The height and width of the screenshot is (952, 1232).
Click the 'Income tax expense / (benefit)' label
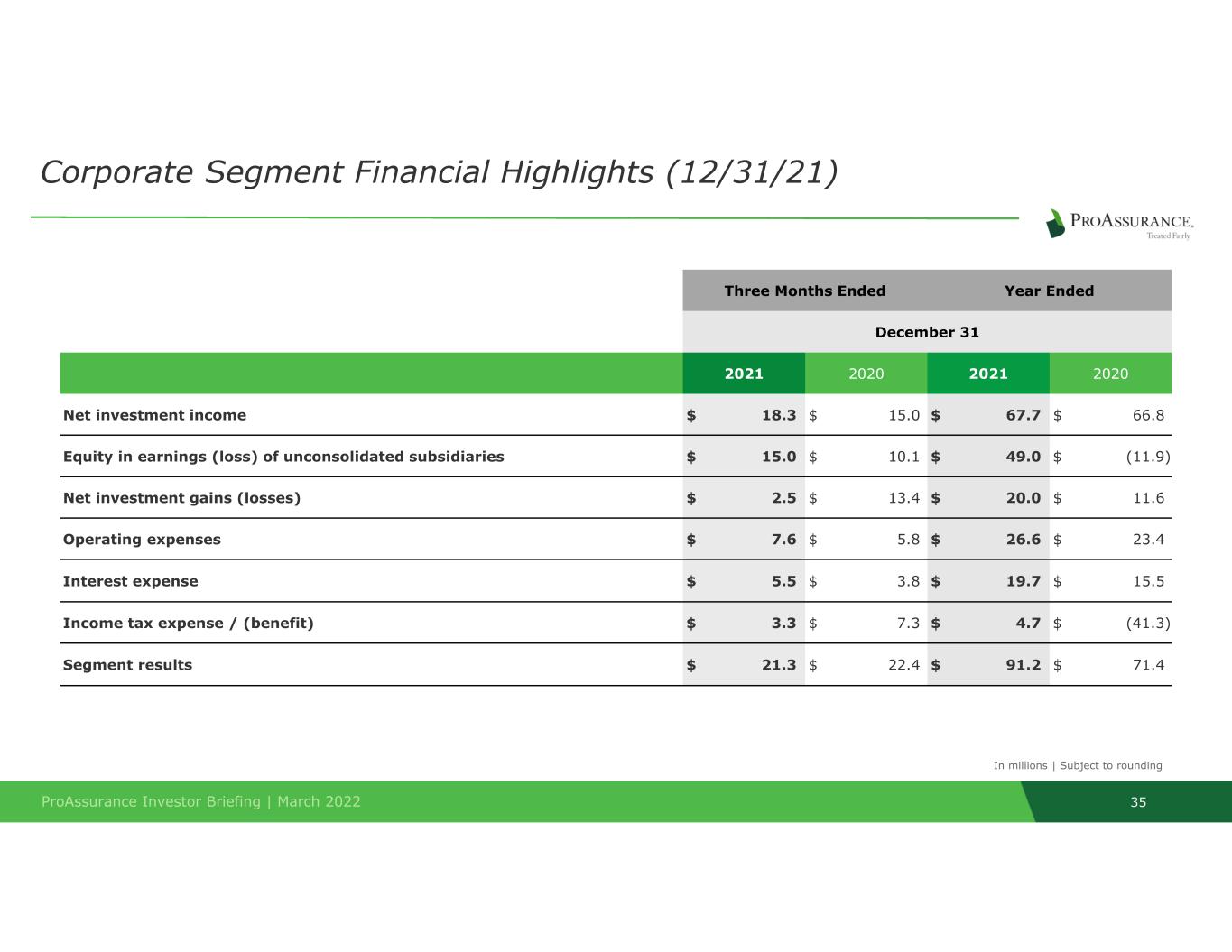click(x=189, y=624)
